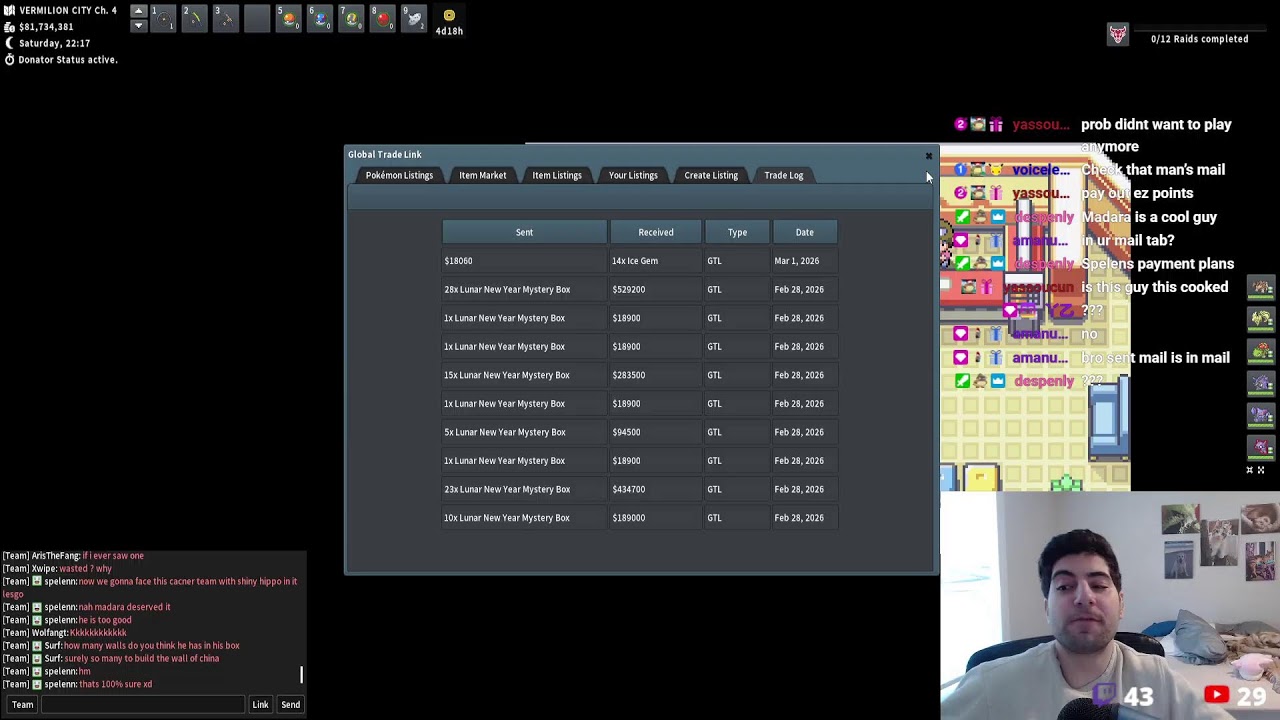Viewport: 1280px width, 720px height.
Task: Select the third party Pokémon on the sidebar
Action: [x=1261, y=352]
